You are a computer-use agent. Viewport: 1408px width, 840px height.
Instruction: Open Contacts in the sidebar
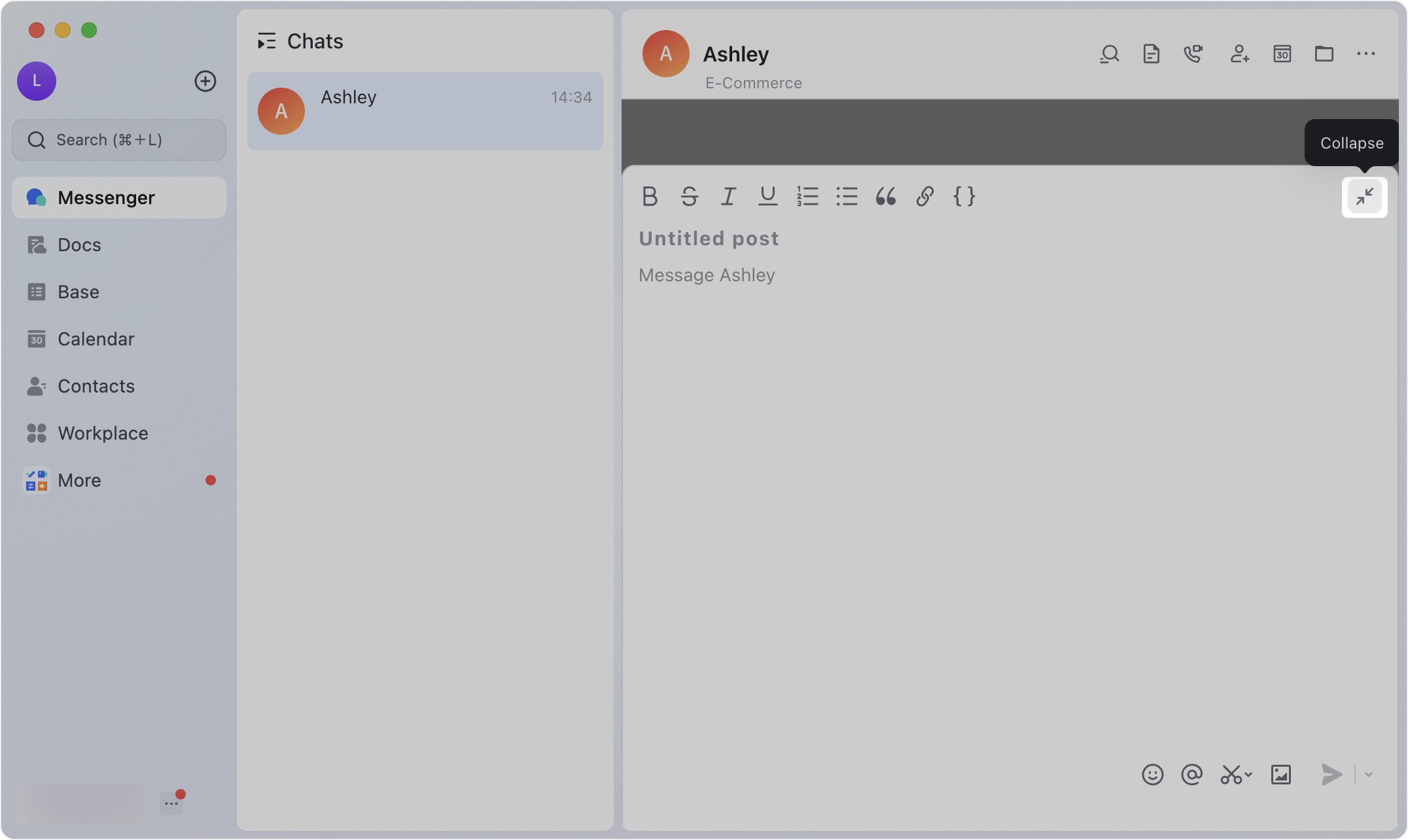click(x=119, y=386)
